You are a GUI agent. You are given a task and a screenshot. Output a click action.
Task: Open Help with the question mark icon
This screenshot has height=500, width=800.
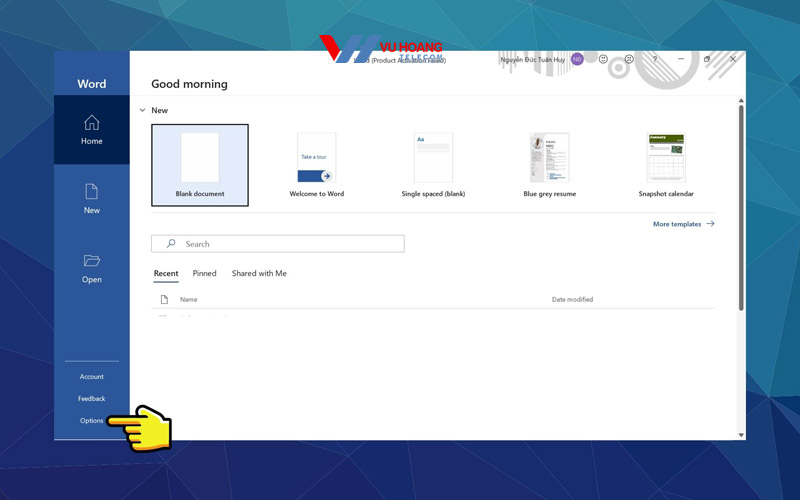655,60
